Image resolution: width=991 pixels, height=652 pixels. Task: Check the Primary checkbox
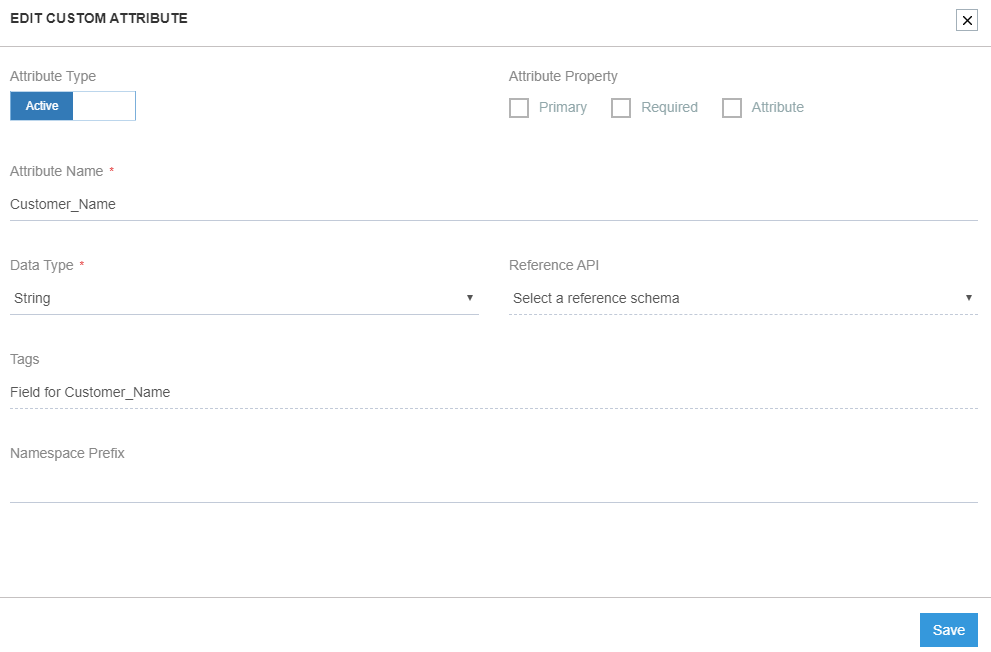click(519, 107)
